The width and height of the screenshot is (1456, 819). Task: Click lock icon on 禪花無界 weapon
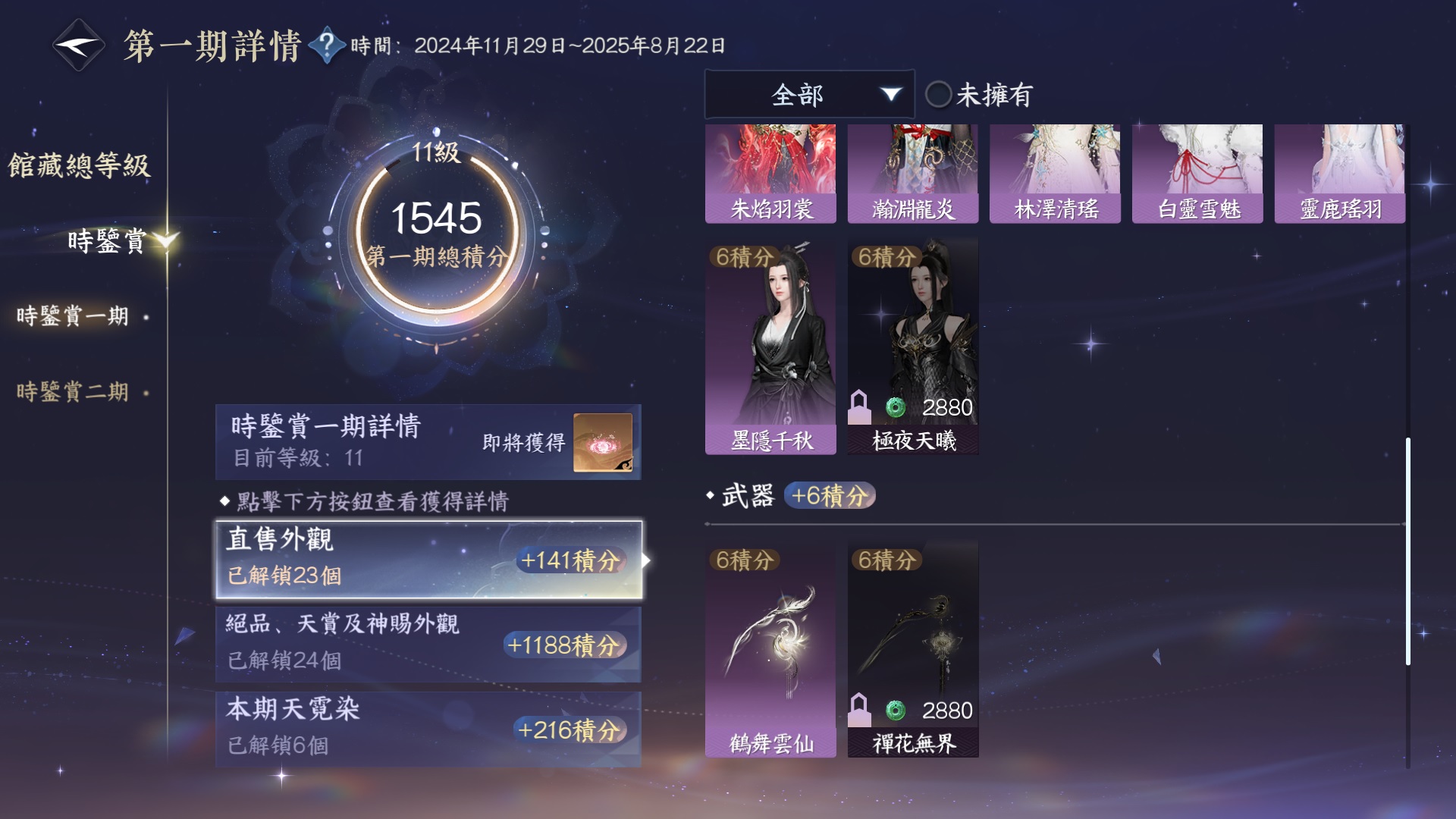point(859,710)
